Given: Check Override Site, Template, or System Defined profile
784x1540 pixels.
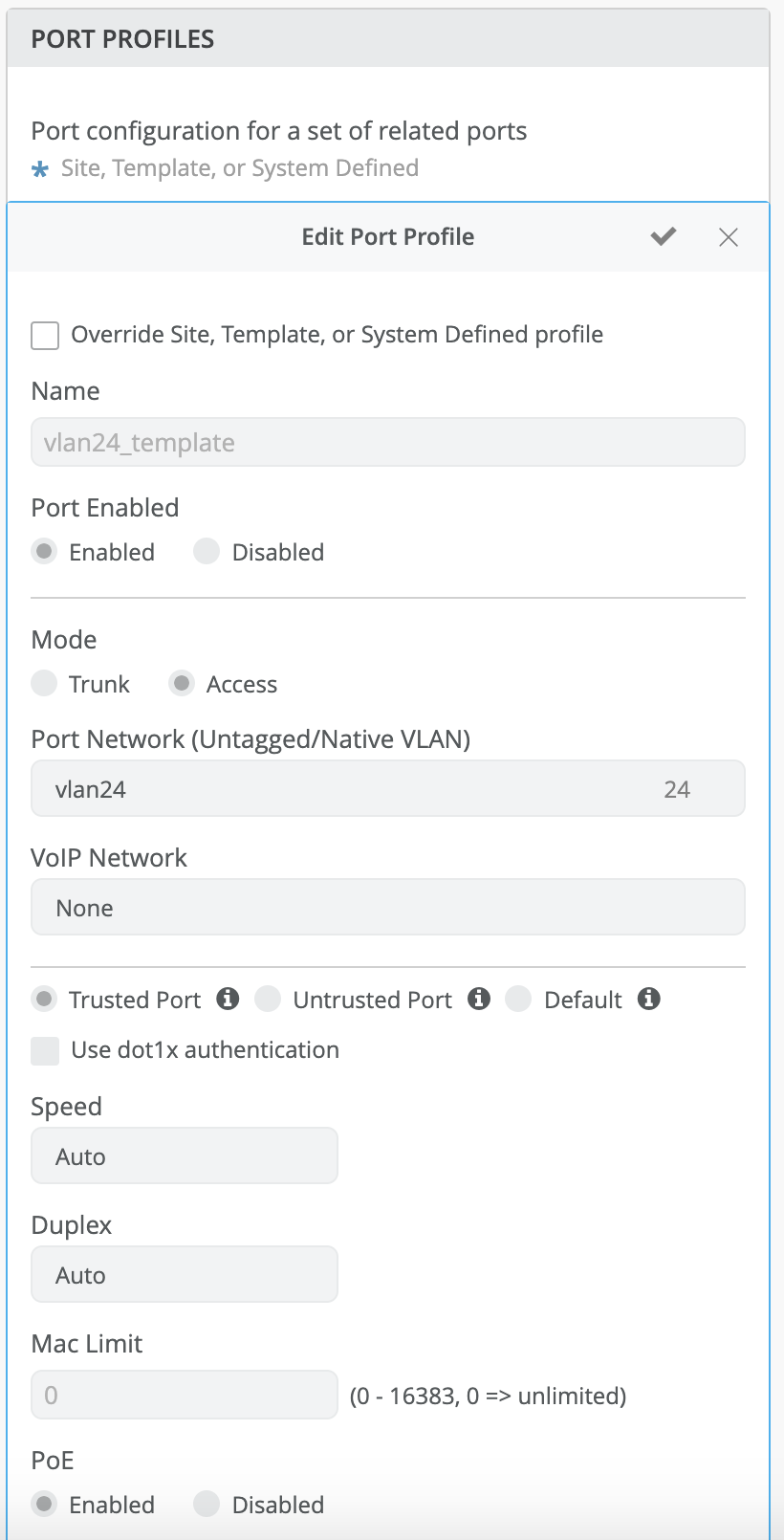Looking at the screenshot, I should (45, 336).
